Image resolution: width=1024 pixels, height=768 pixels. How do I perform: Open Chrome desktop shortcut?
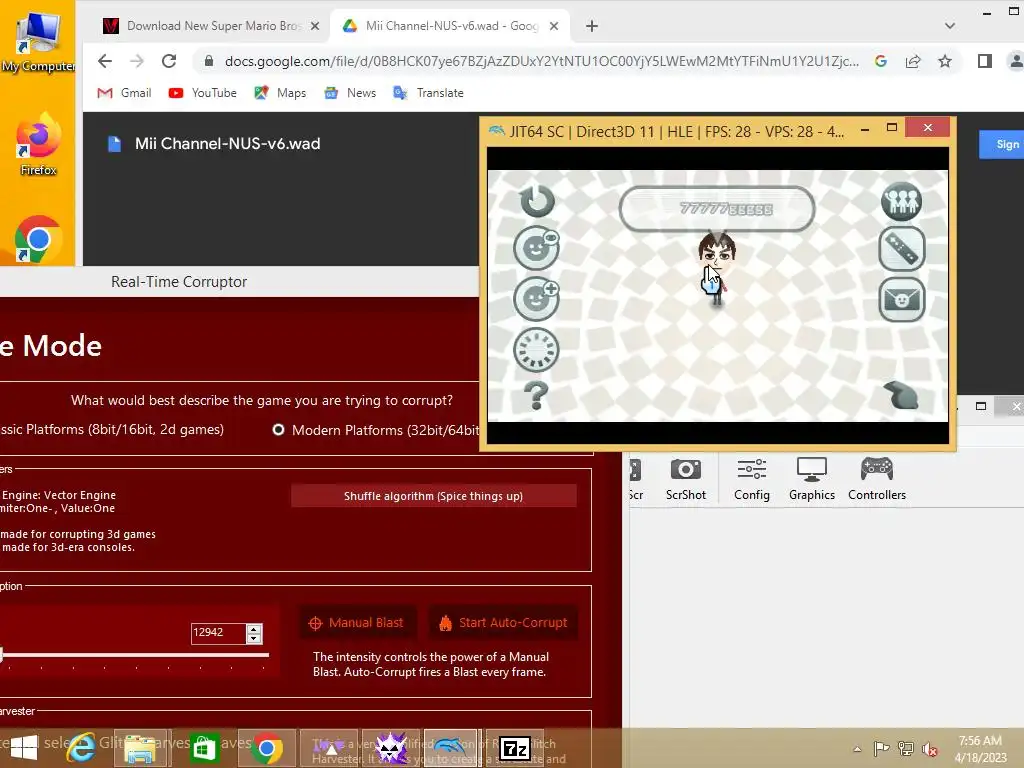click(38, 240)
